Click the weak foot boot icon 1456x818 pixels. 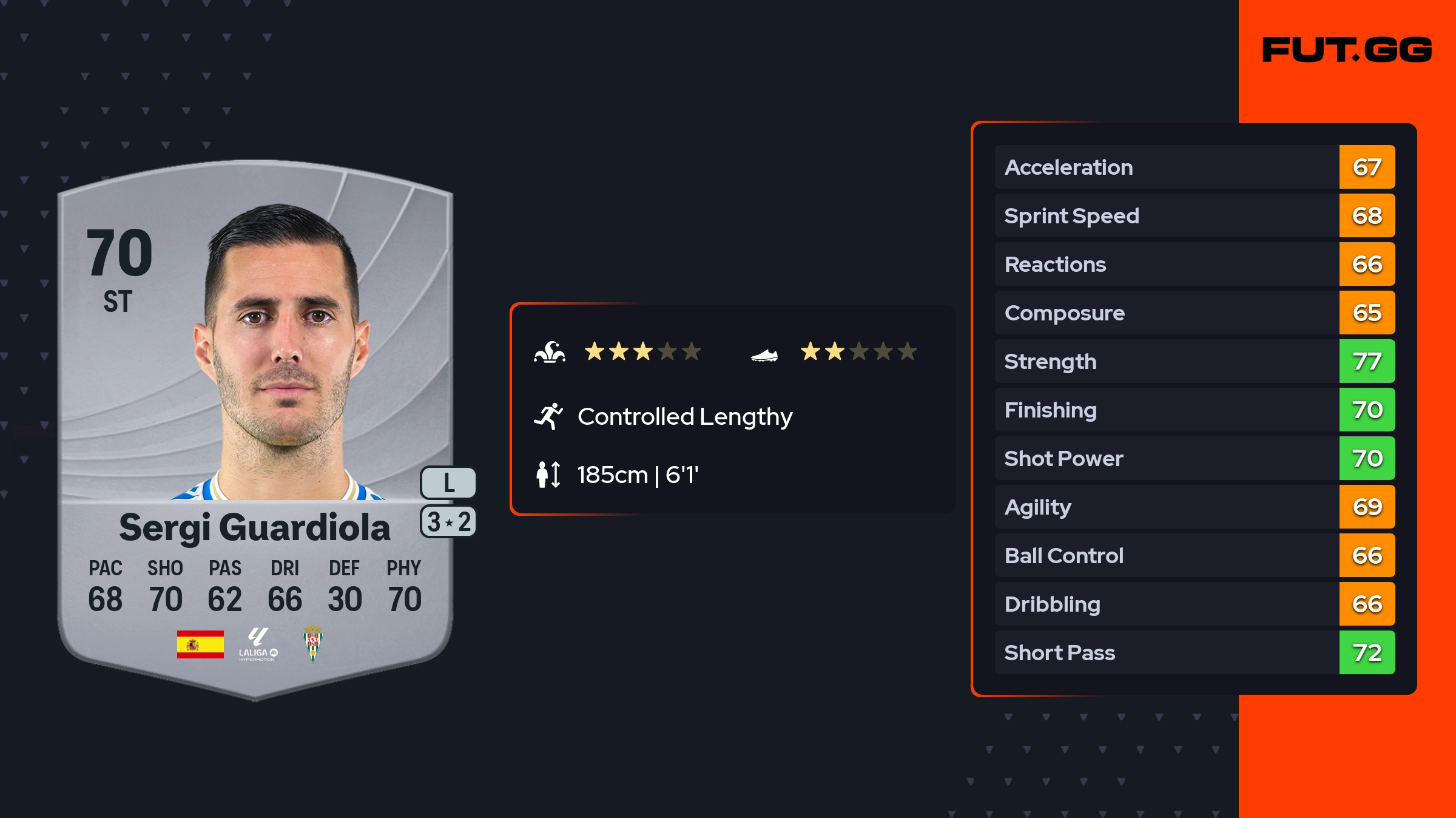tap(764, 355)
